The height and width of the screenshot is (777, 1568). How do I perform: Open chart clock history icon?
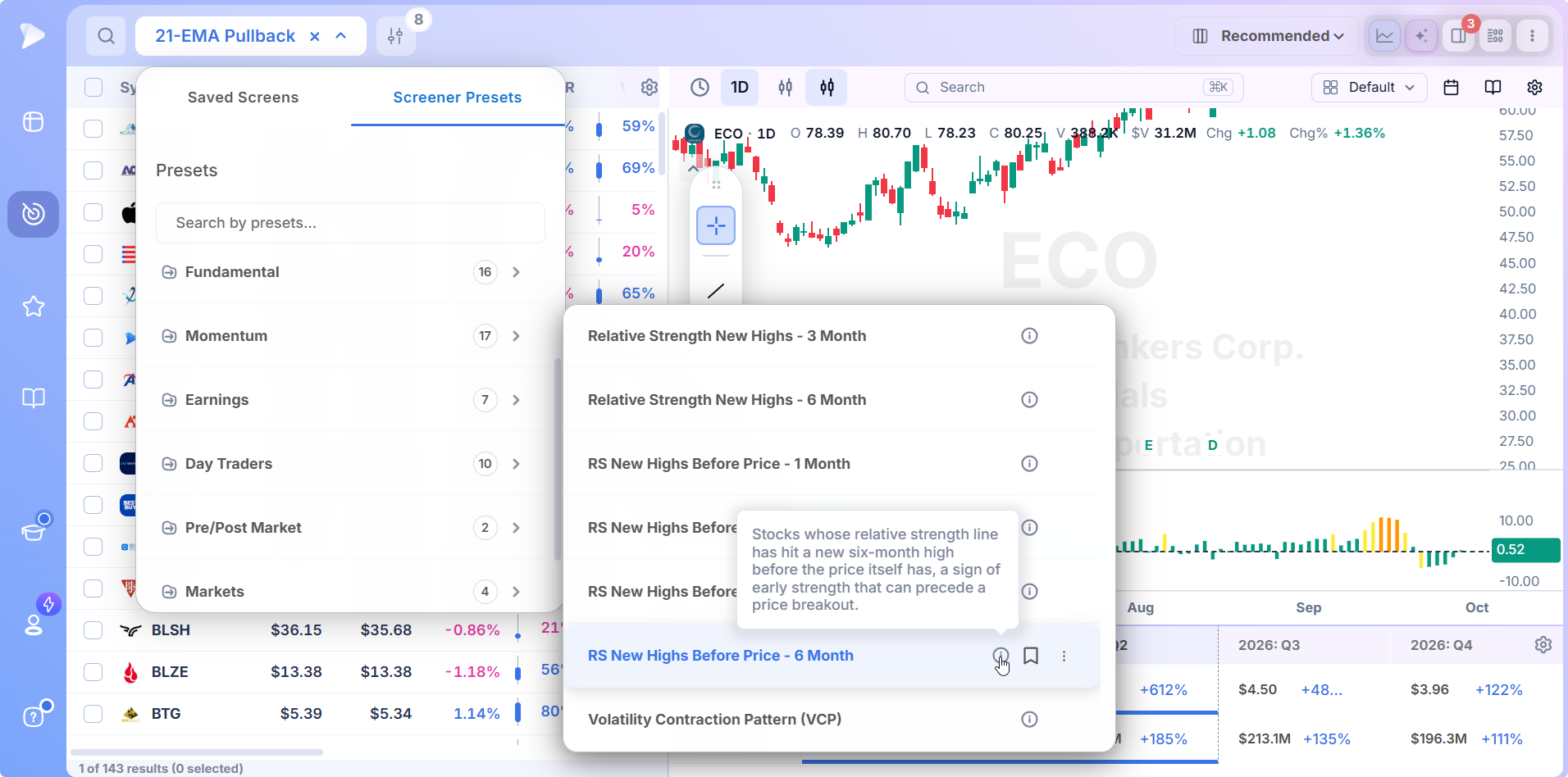click(700, 88)
